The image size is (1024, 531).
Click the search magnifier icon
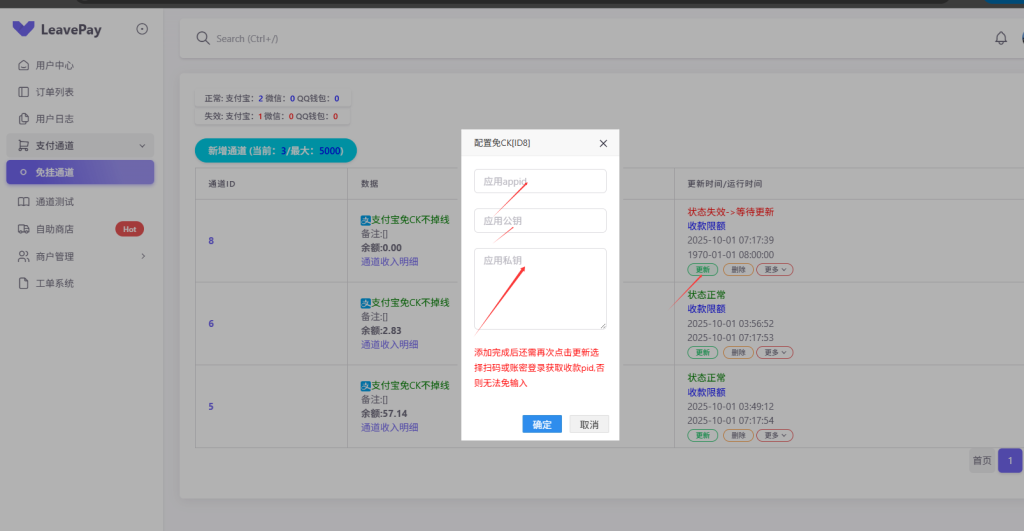[203, 39]
